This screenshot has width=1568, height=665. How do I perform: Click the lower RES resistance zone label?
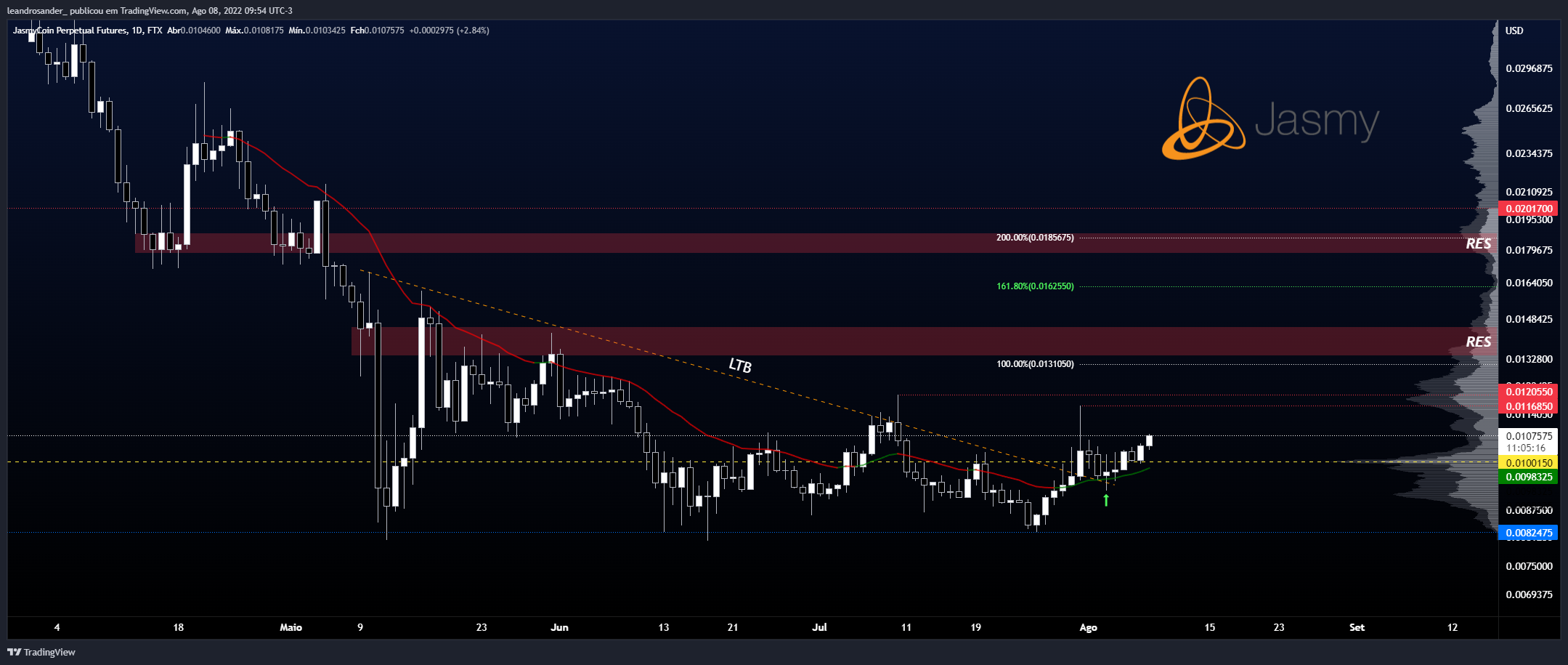[x=1478, y=342]
